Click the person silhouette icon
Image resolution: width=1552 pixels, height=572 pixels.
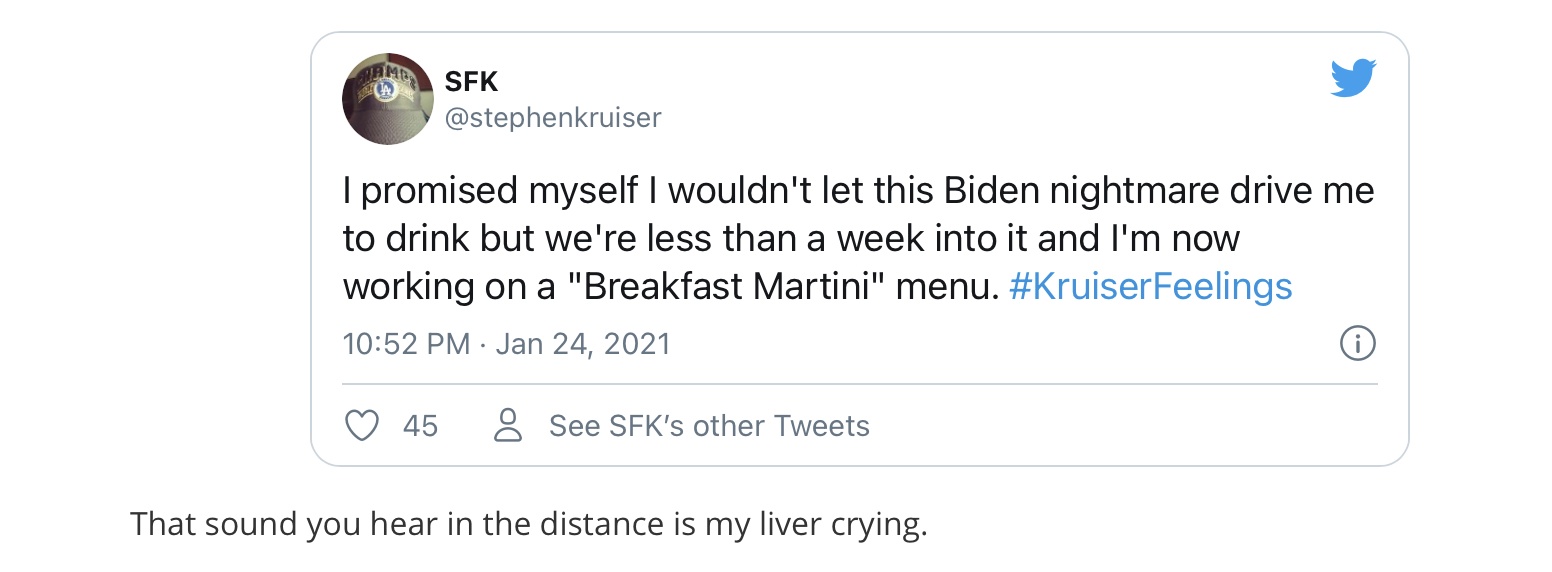pos(508,426)
